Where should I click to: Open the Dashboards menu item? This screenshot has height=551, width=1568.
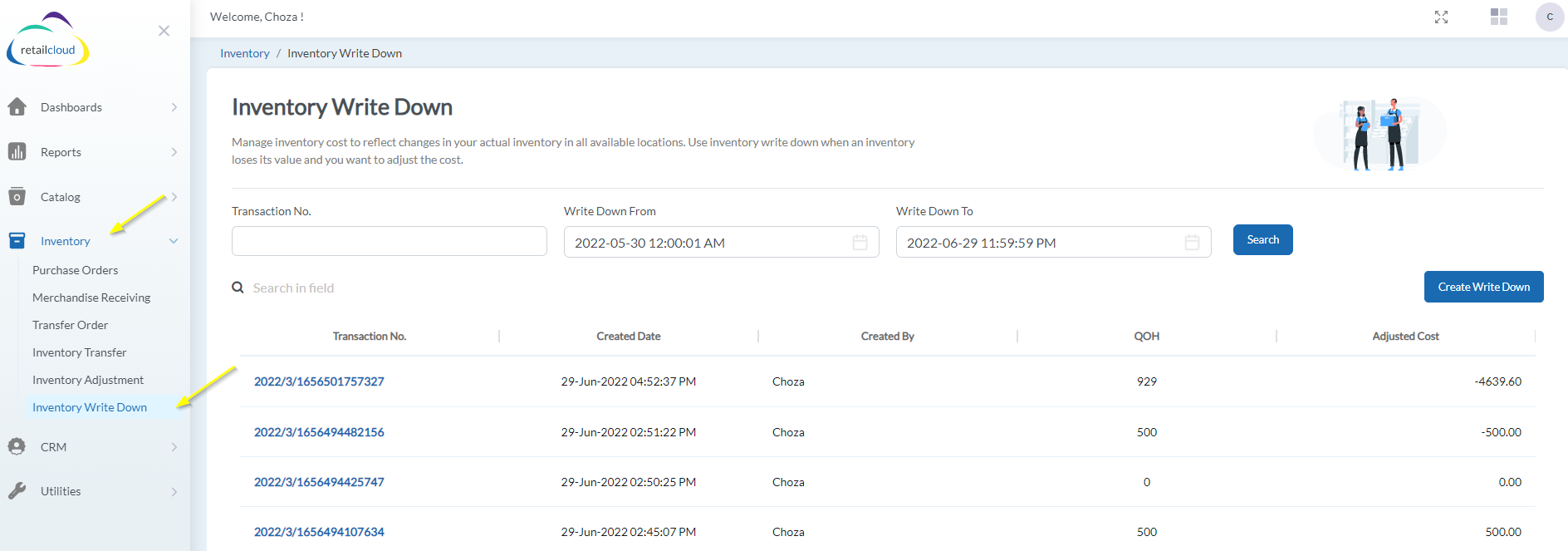pos(71,107)
